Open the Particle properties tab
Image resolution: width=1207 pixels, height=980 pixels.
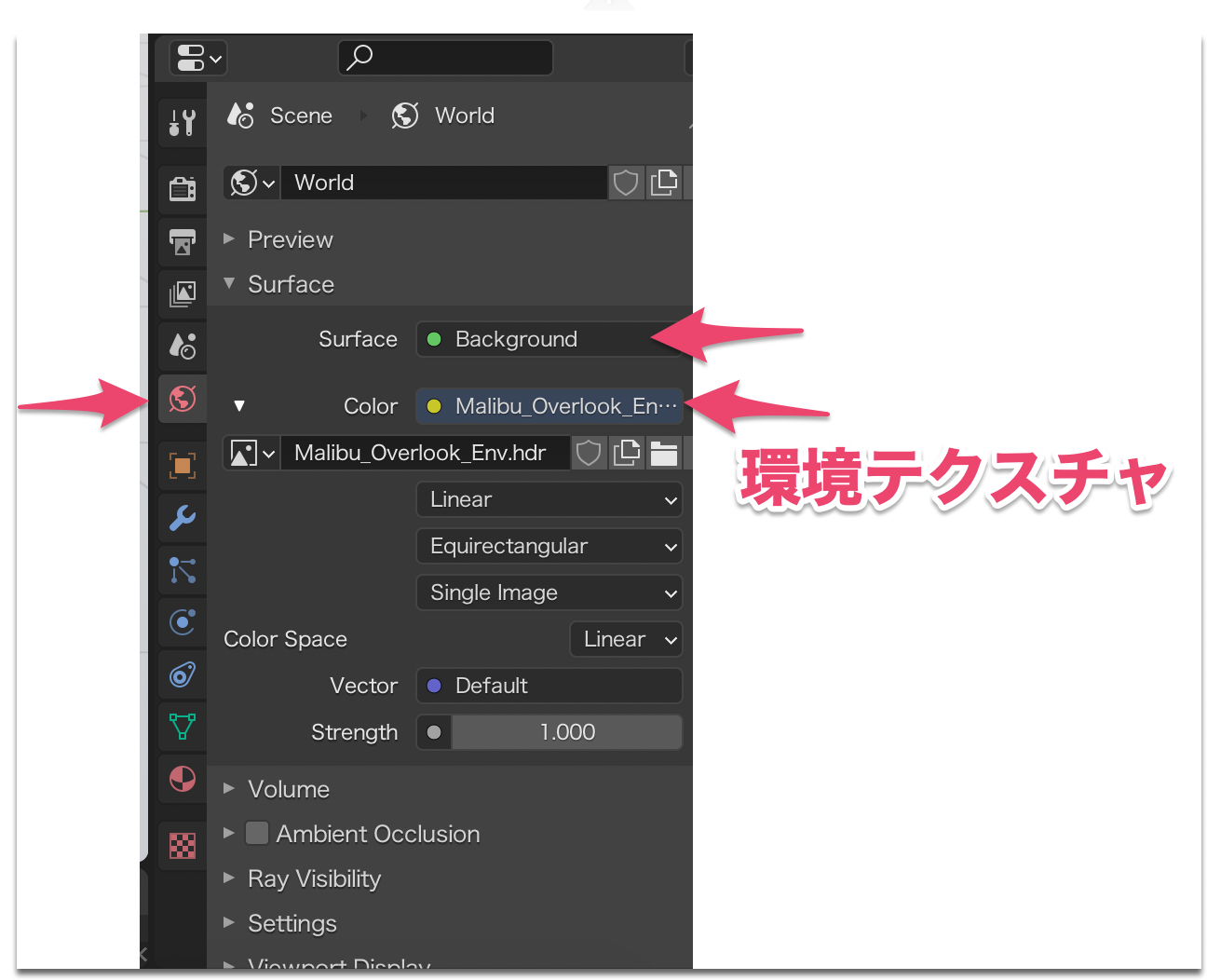tap(183, 569)
